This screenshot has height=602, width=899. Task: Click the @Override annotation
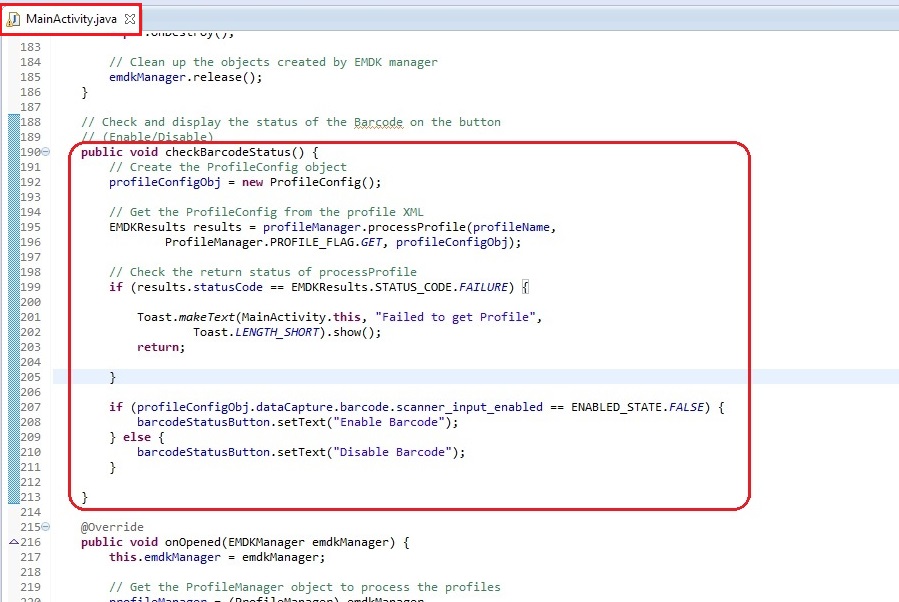(112, 527)
